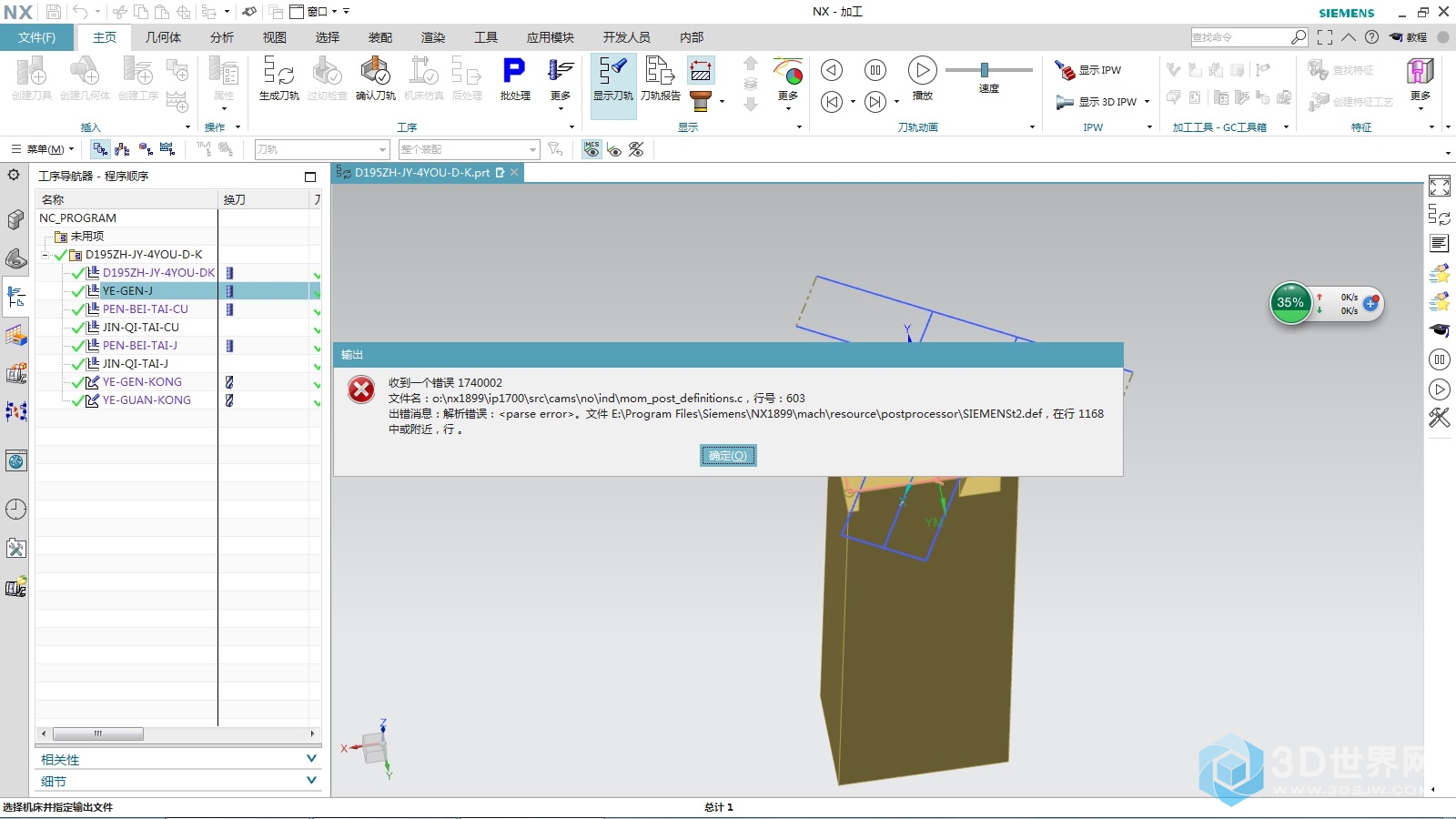The image size is (1456, 819).
Task: Select the YE-GEN-J operation
Action: pyautogui.click(x=127, y=291)
